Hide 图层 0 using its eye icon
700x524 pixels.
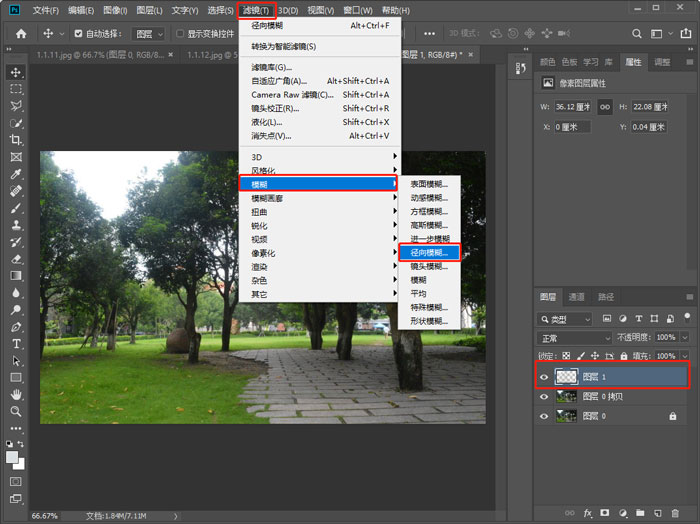click(544, 416)
